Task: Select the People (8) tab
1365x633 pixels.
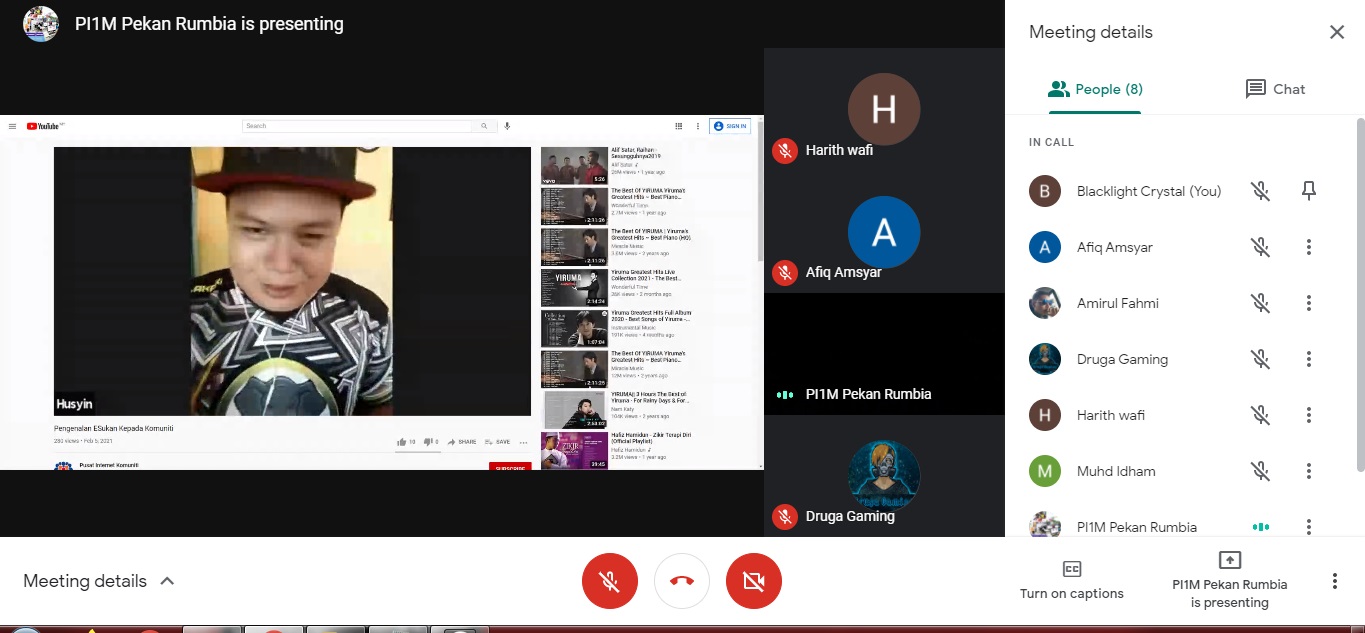Action: (1095, 89)
